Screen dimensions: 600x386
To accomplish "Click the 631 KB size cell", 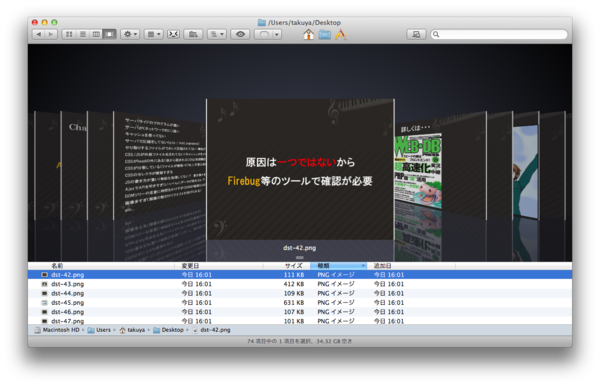I will coord(294,303).
